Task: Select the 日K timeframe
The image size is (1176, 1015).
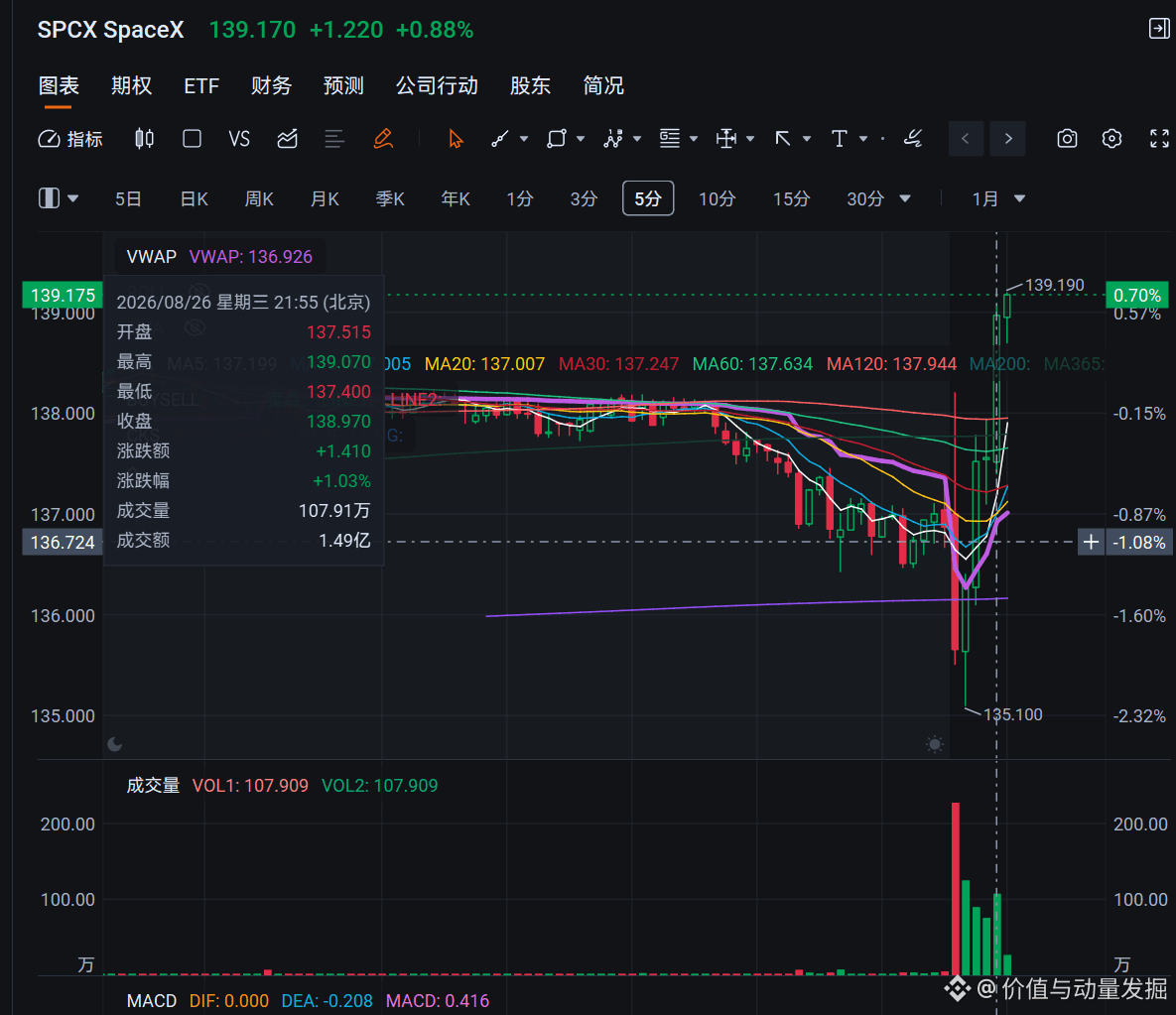Action: (194, 198)
